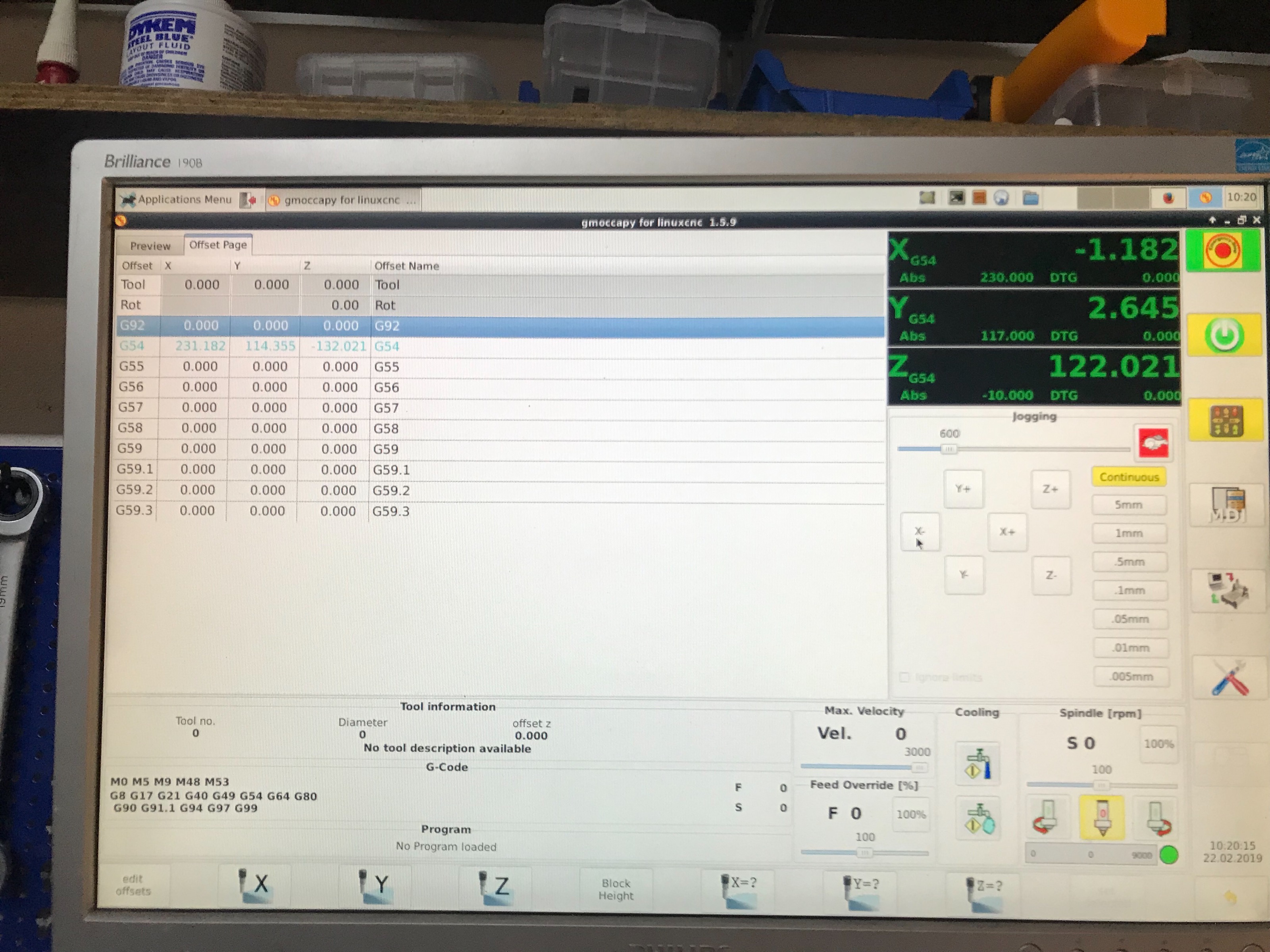Adjust the jogging velocity slider

coord(1013,449)
